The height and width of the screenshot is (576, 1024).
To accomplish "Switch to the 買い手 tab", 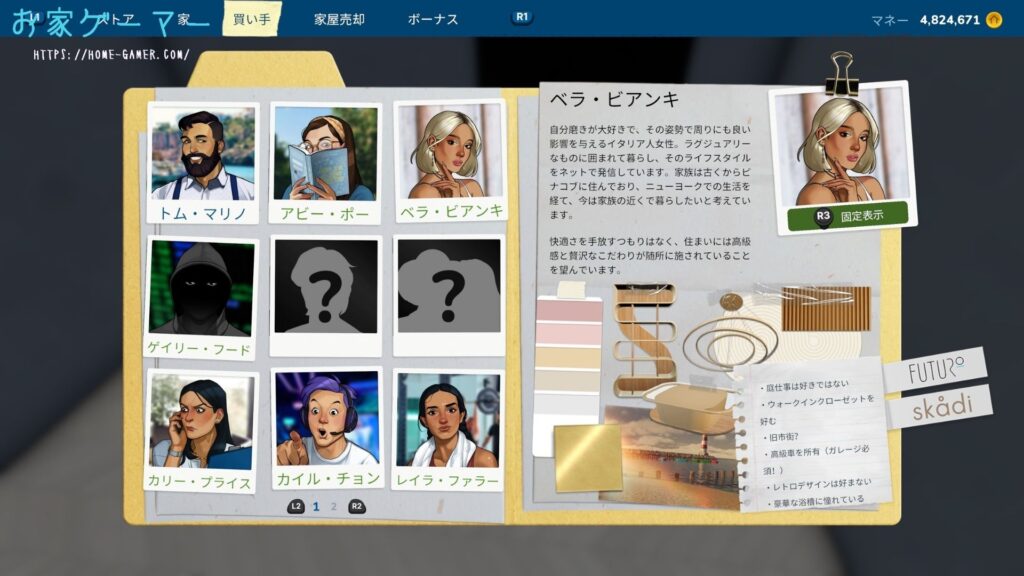I will click(251, 19).
